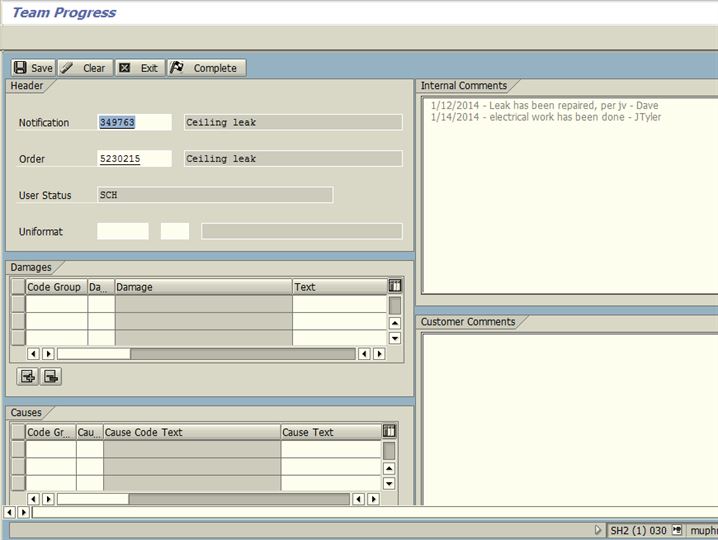
Task: Expand status bar with triangle arrow
Action: (599, 530)
